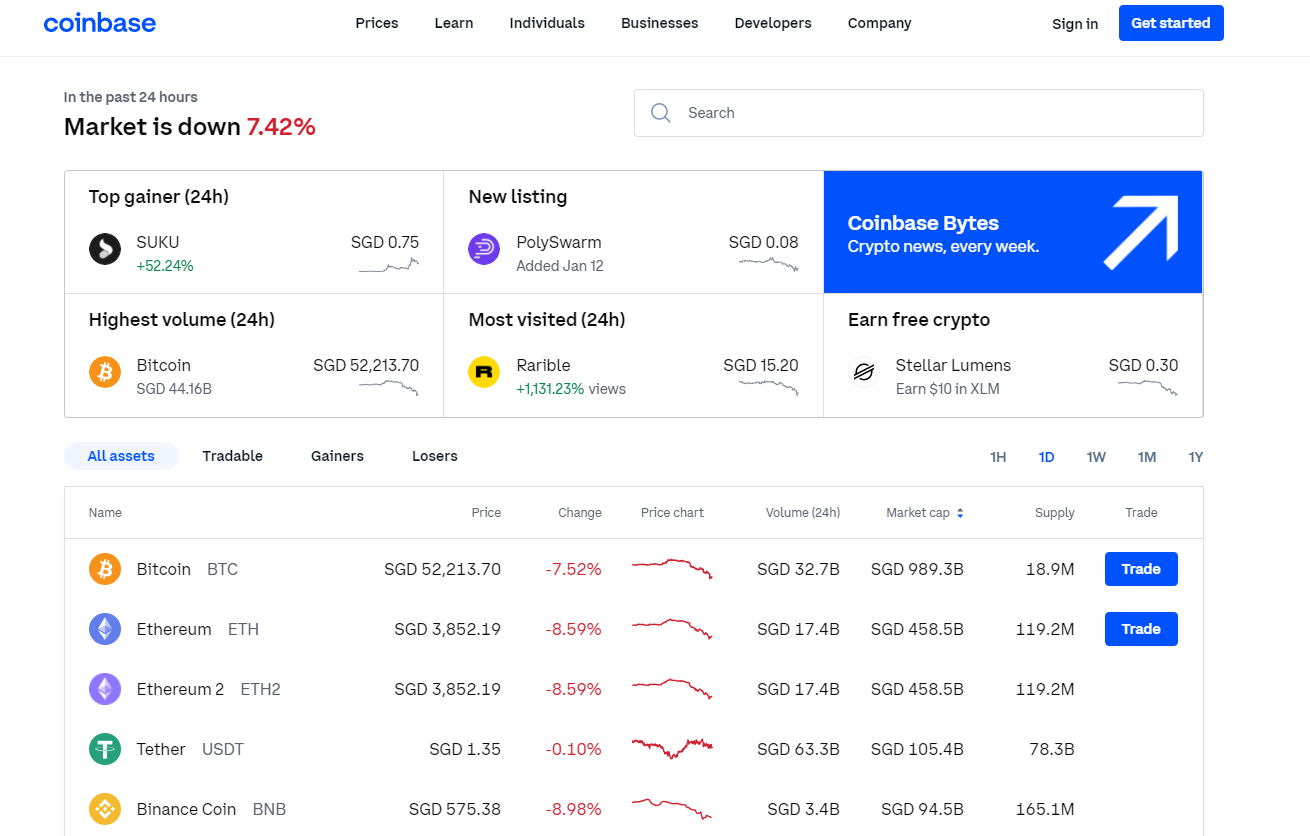Click the Coinbase logo
1310x836 pixels.
point(100,23)
